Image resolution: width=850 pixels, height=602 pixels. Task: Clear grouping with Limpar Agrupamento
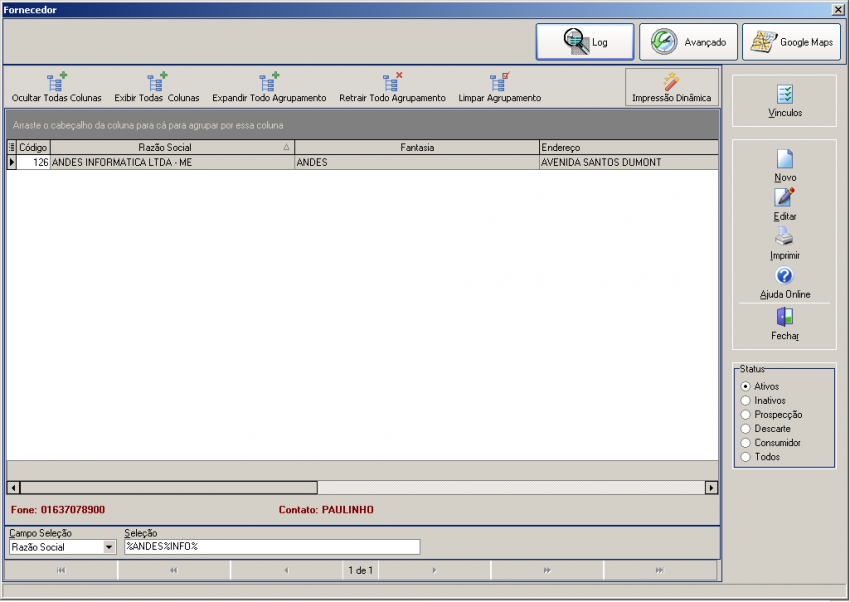coord(499,82)
